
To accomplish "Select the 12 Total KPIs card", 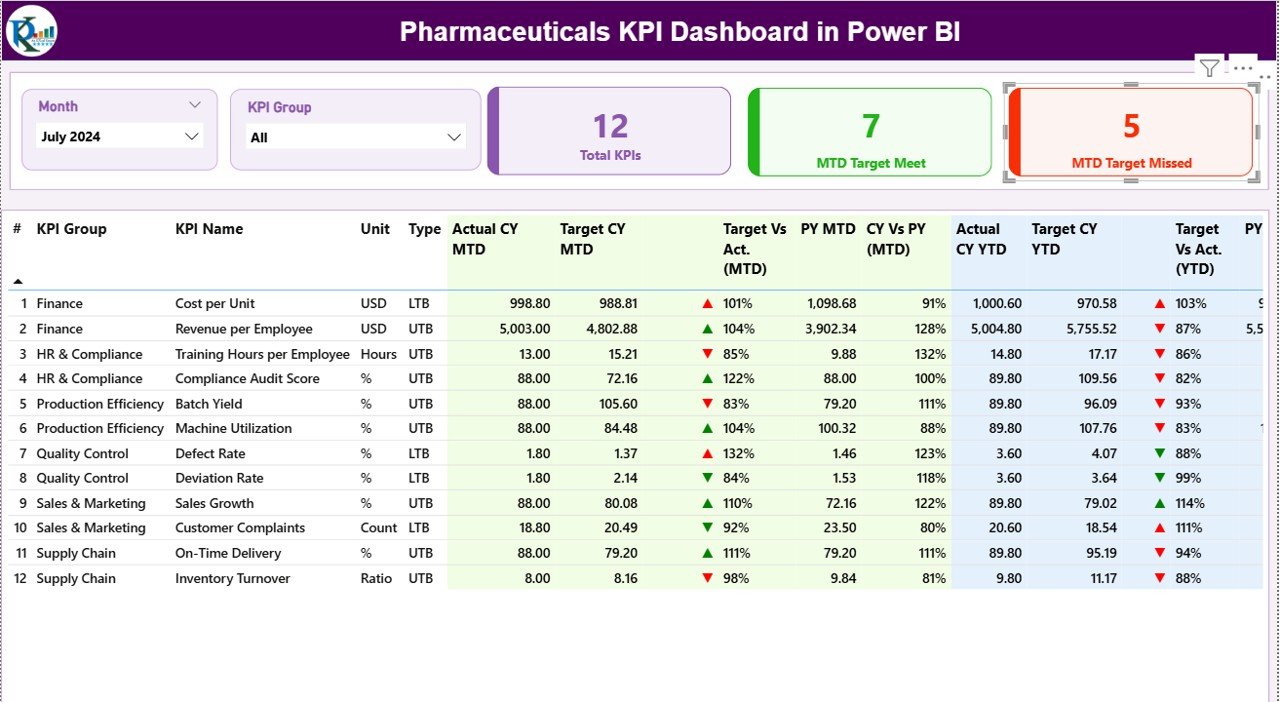I will coord(610,131).
